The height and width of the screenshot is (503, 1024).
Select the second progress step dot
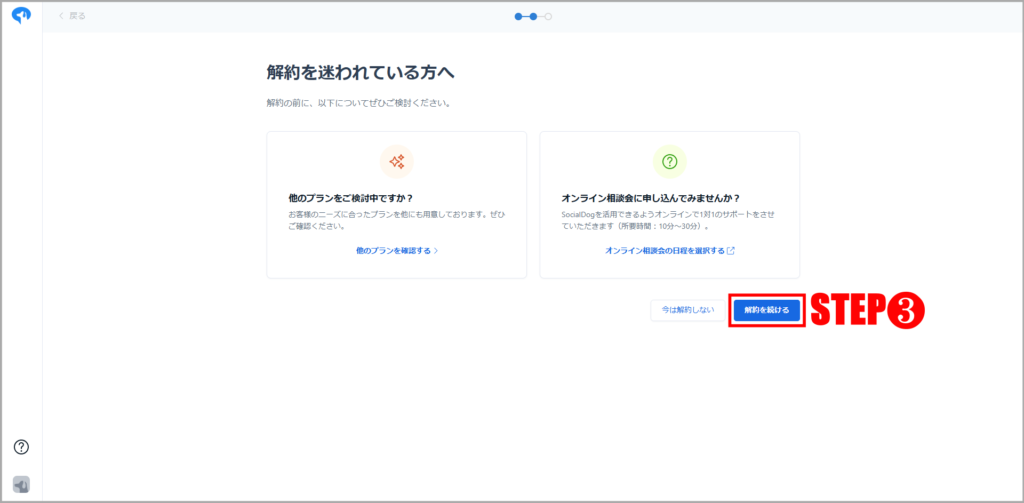[534, 16]
